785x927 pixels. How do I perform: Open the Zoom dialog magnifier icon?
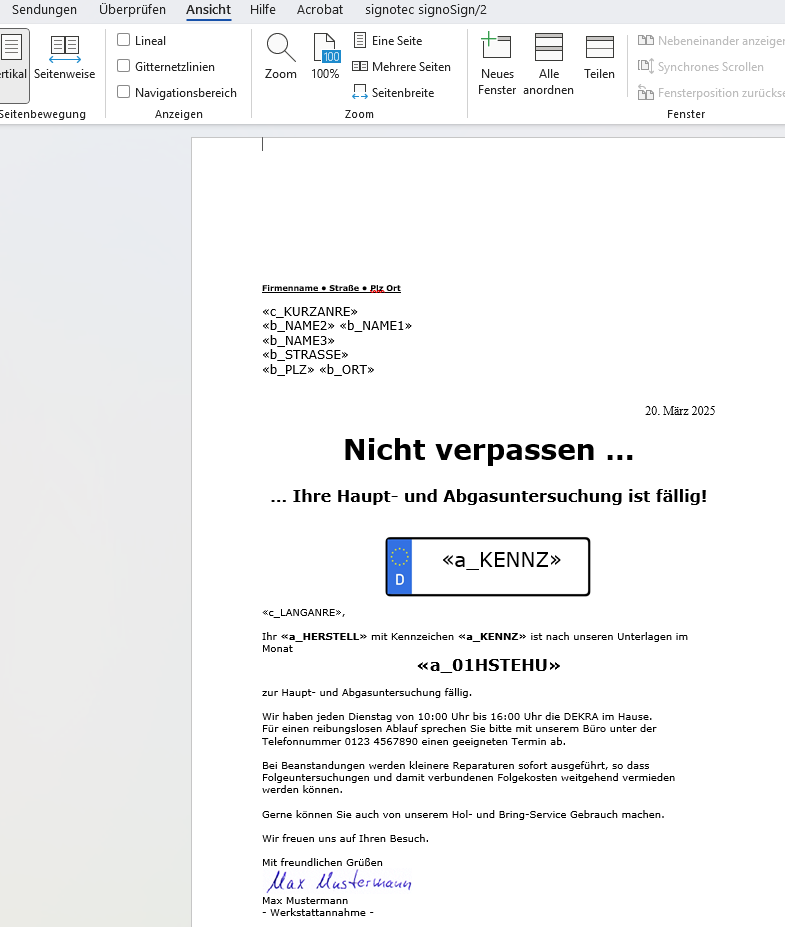click(x=280, y=48)
